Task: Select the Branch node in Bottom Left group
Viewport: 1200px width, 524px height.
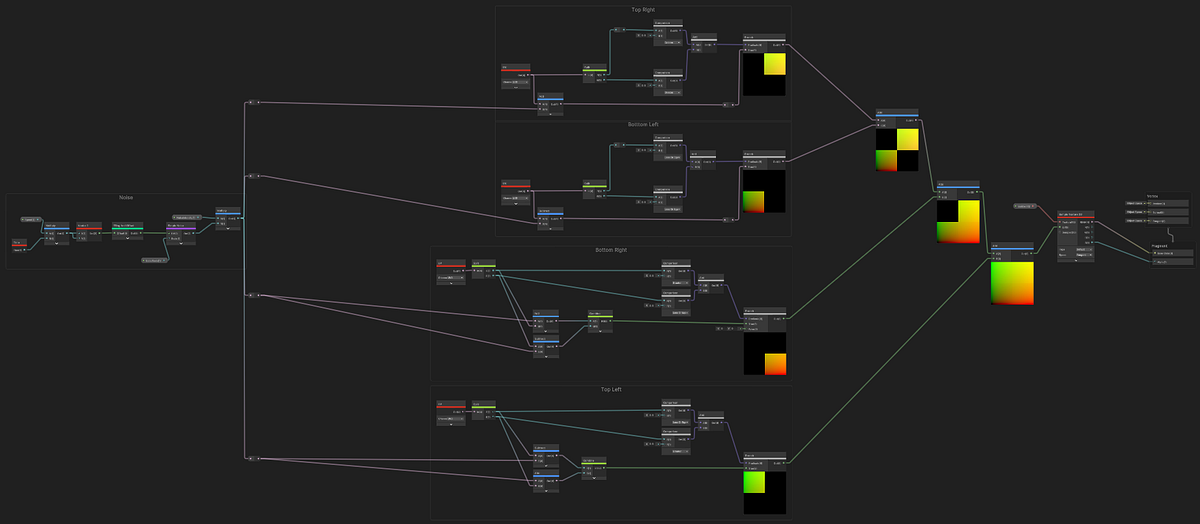Action: tap(764, 182)
